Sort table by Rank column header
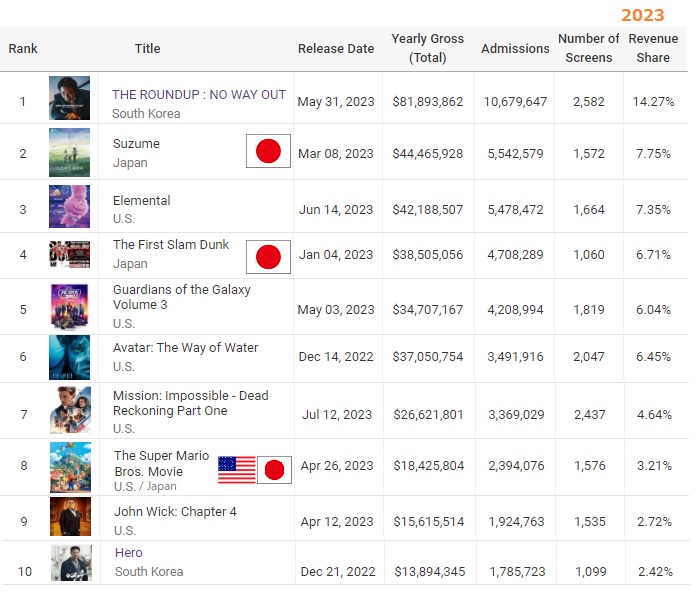The height and width of the screenshot is (592, 697). coord(23,48)
